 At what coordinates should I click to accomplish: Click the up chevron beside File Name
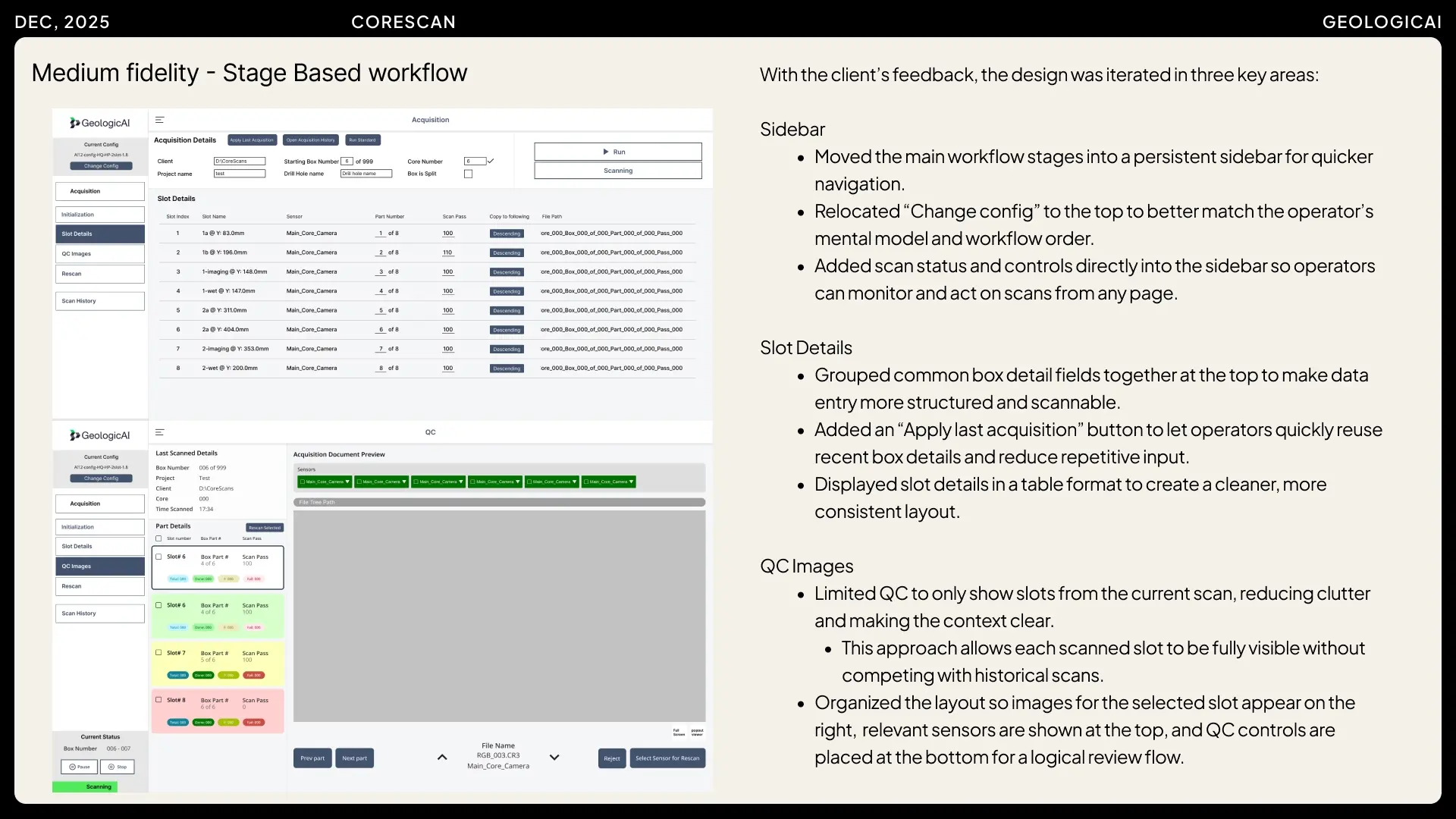click(x=442, y=757)
